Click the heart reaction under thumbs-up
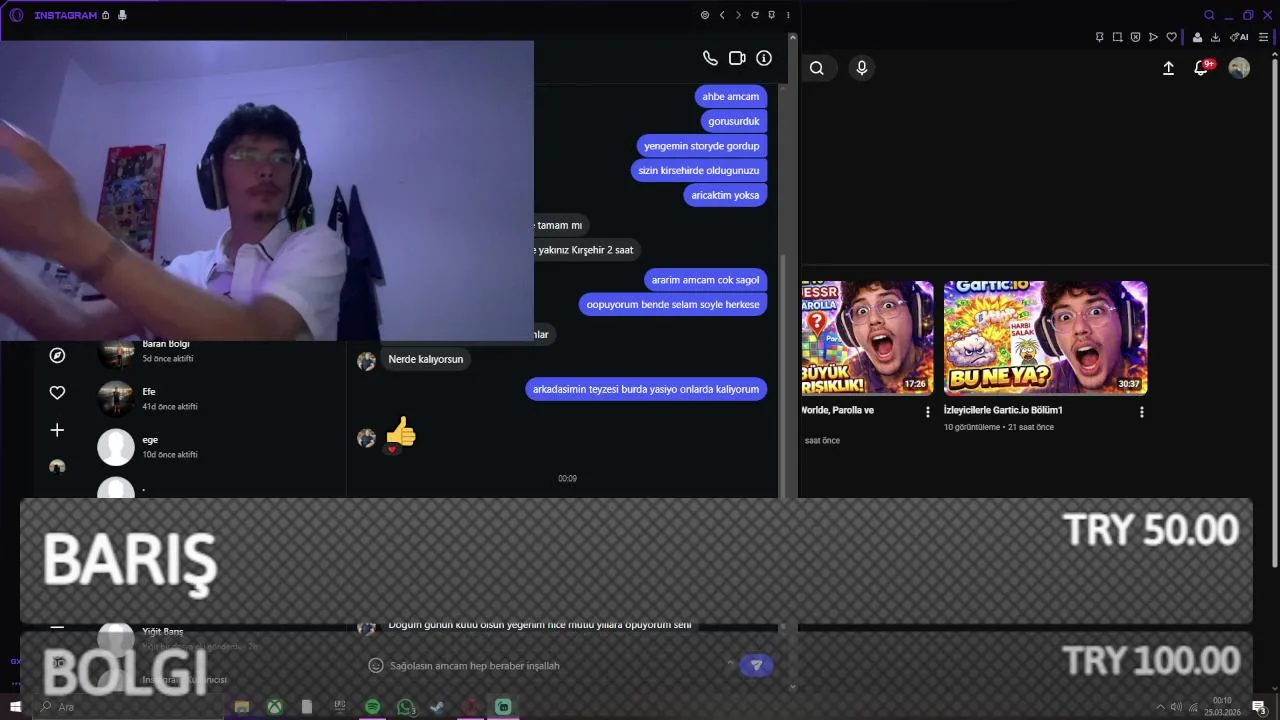This screenshot has height=720, width=1280. point(392,450)
